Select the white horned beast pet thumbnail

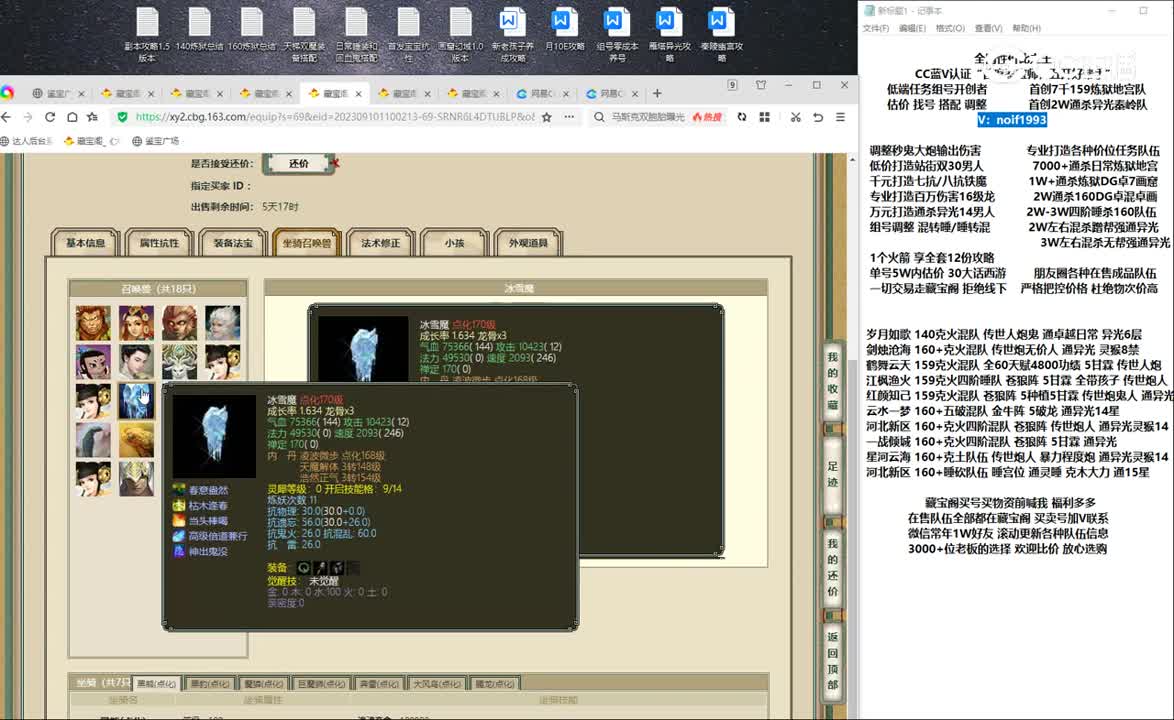point(180,362)
